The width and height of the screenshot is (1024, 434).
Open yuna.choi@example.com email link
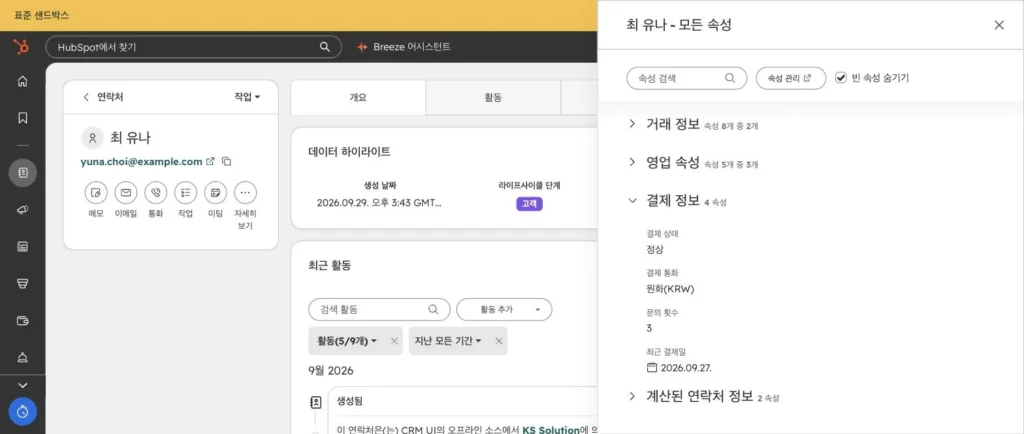point(141,161)
